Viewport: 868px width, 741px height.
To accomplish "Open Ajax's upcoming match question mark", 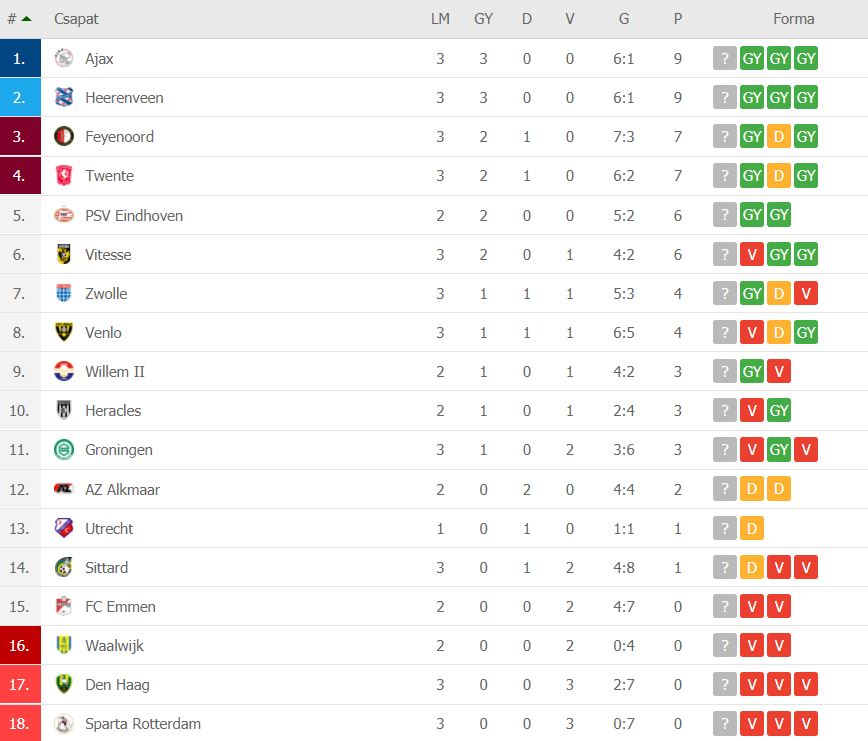I will tap(725, 58).
